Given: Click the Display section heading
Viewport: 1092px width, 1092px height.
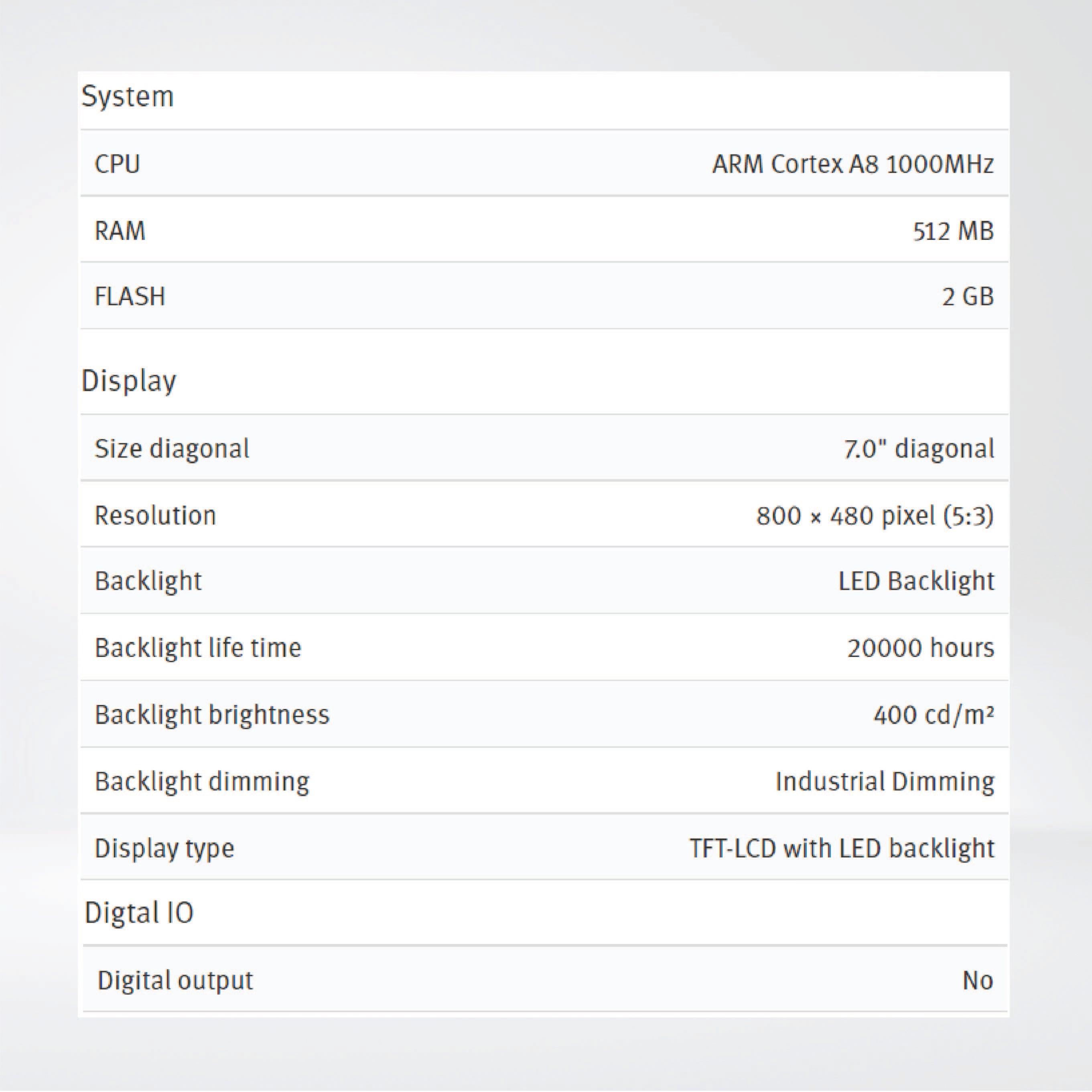Looking at the screenshot, I should pyautogui.click(x=128, y=381).
